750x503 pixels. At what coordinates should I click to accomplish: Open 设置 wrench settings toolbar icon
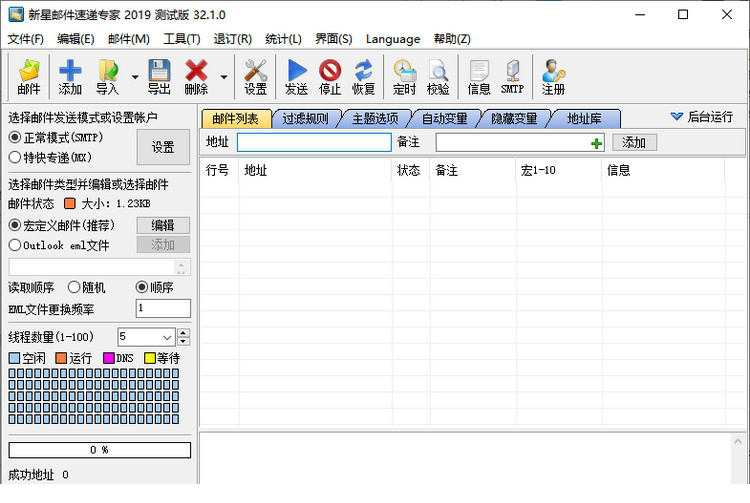tap(255, 77)
